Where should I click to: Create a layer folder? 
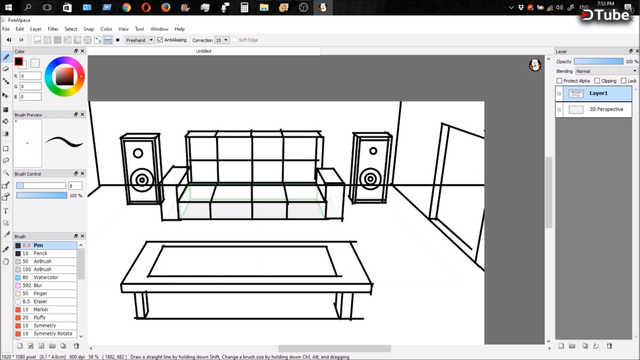tap(572, 346)
